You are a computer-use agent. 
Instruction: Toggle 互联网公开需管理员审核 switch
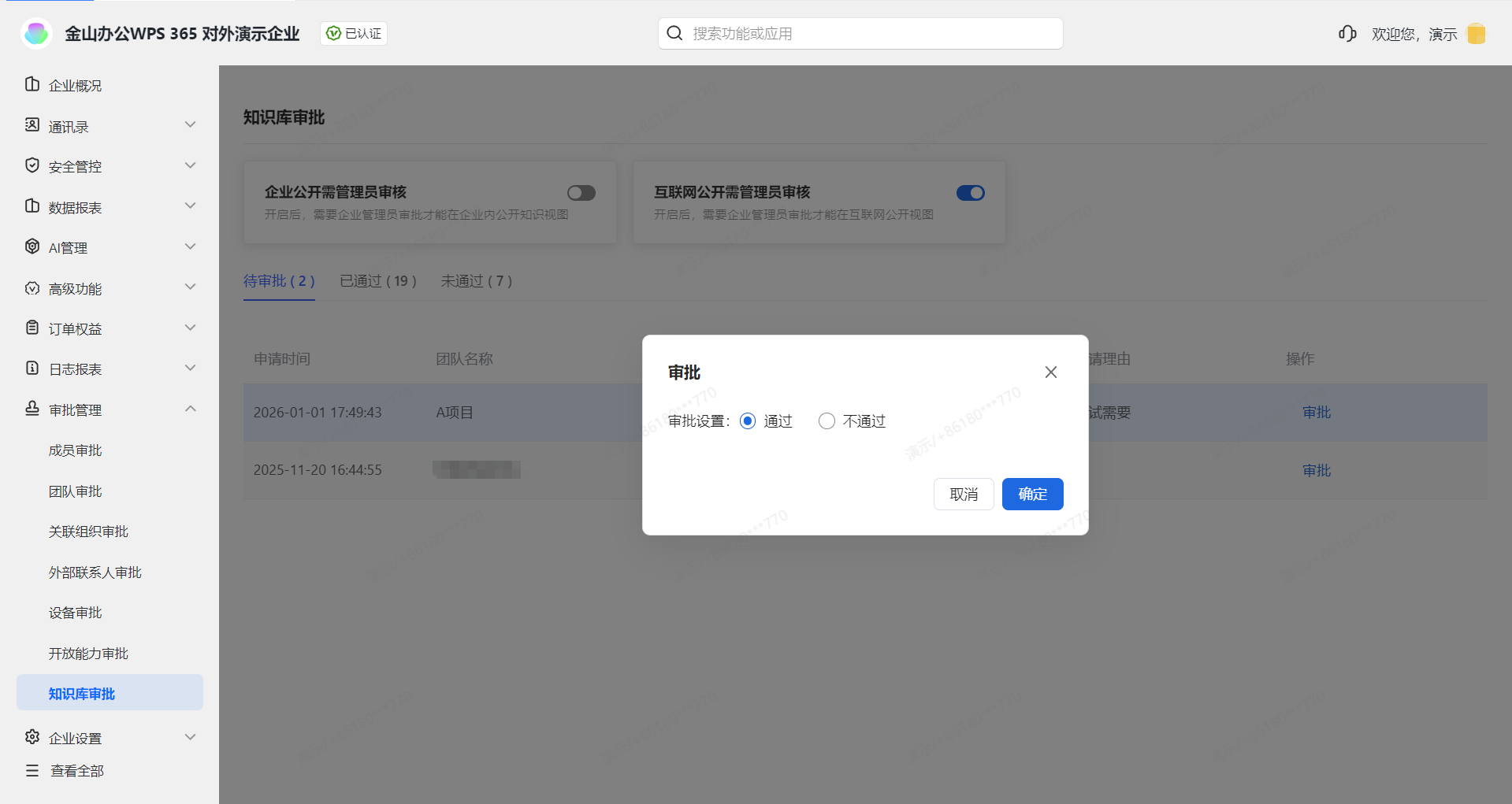click(971, 193)
